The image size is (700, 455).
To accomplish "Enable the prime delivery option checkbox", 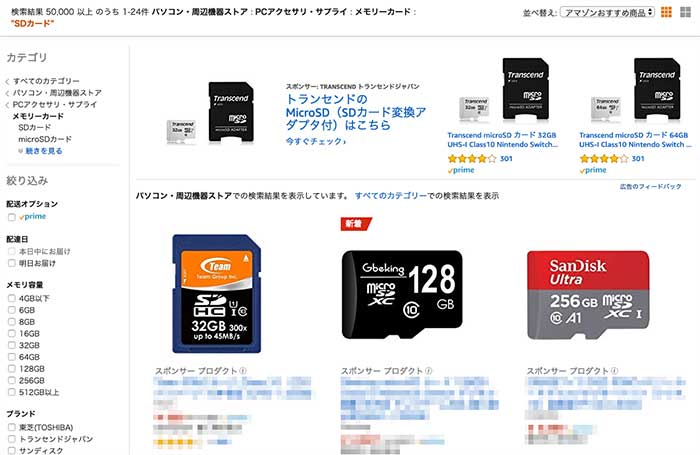I will tap(12, 217).
